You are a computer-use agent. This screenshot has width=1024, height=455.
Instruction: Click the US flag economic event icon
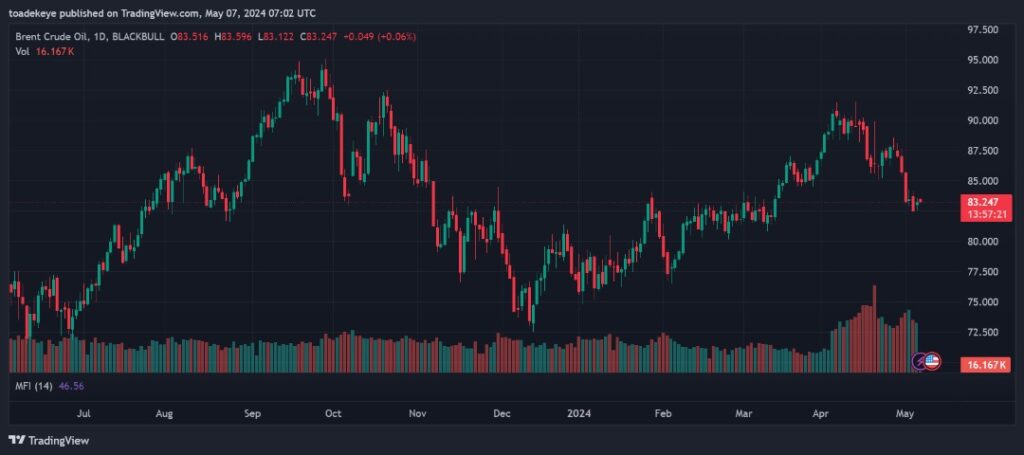point(932,361)
